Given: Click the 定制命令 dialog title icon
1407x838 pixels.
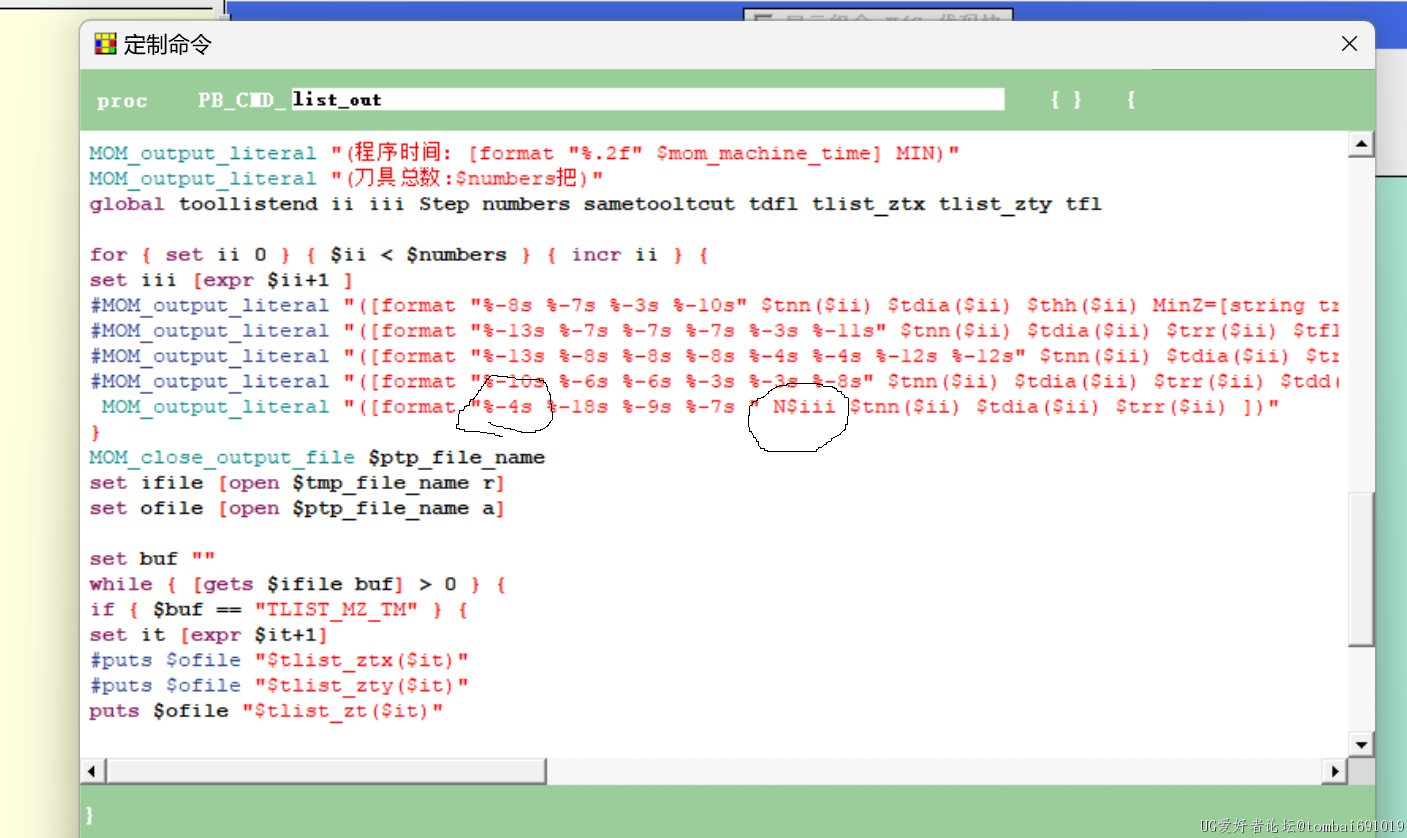Looking at the screenshot, I should tap(105, 44).
